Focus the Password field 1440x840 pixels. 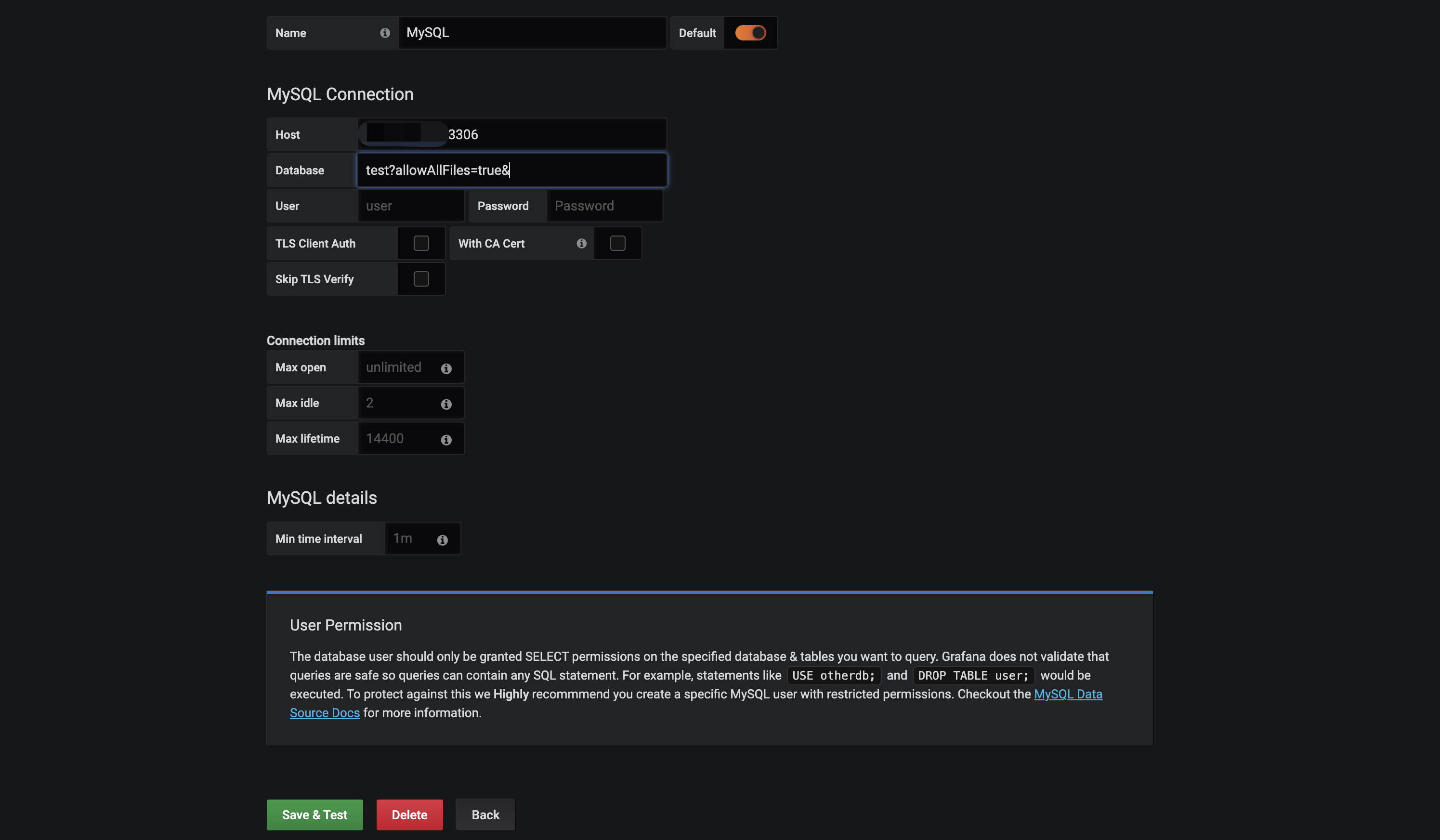coord(603,206)
